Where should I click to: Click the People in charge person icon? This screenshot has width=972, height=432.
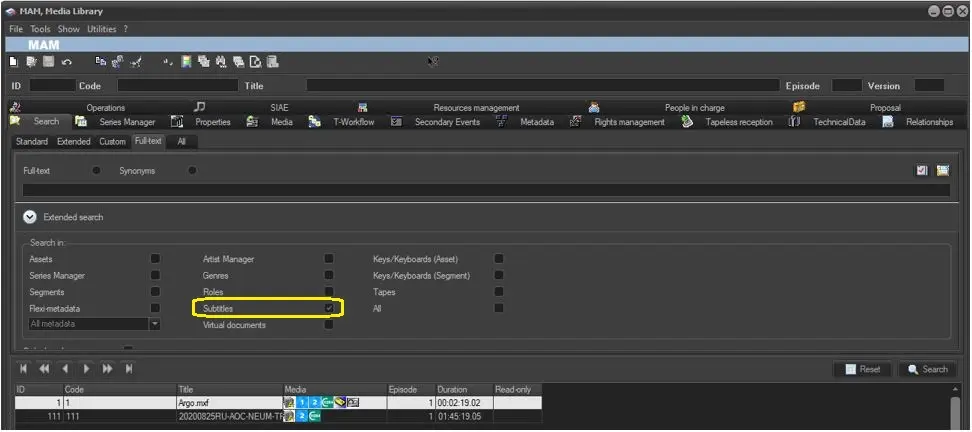pyautogui.click(x=594, y=107)
